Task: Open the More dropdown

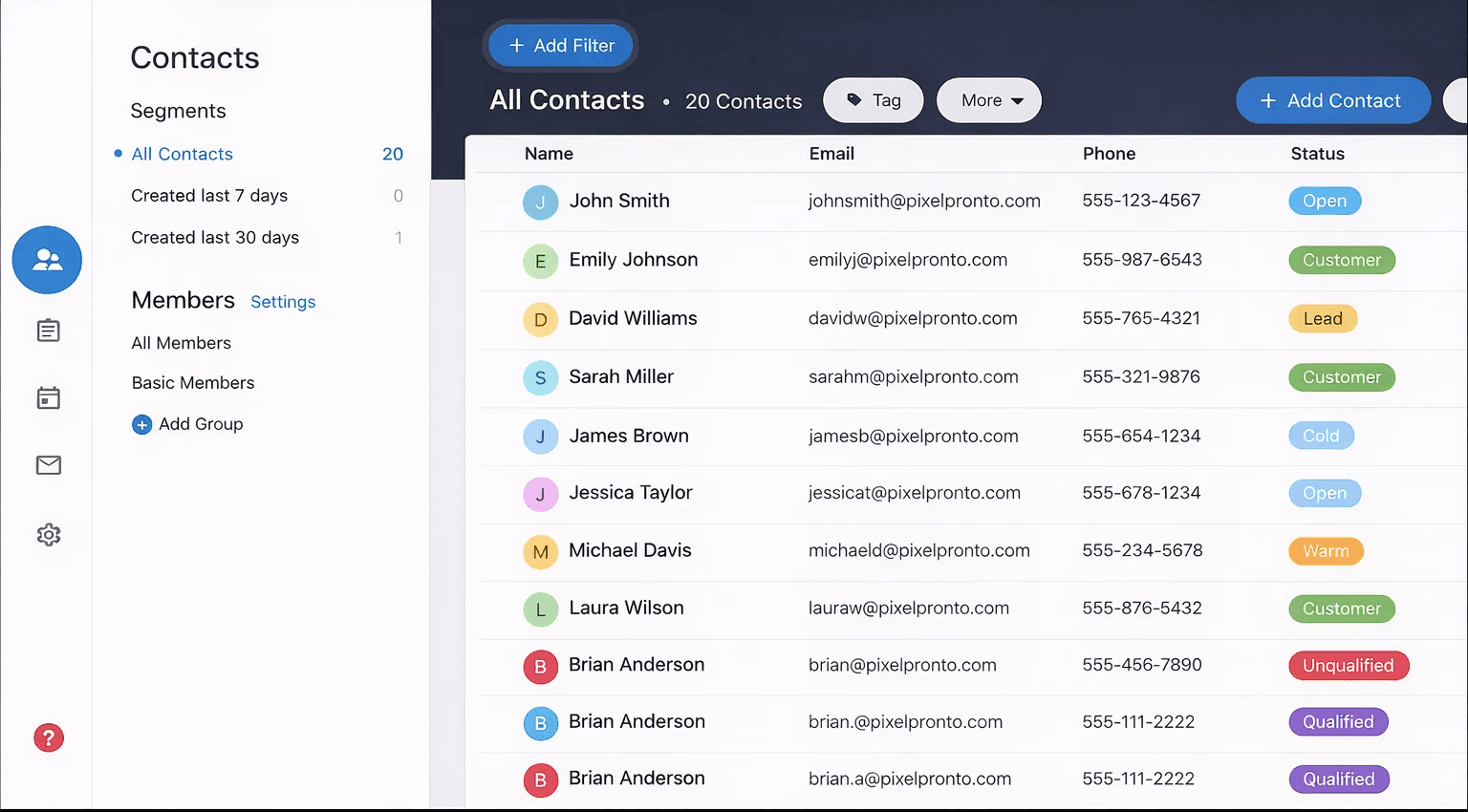Action: tap(988, 99)
